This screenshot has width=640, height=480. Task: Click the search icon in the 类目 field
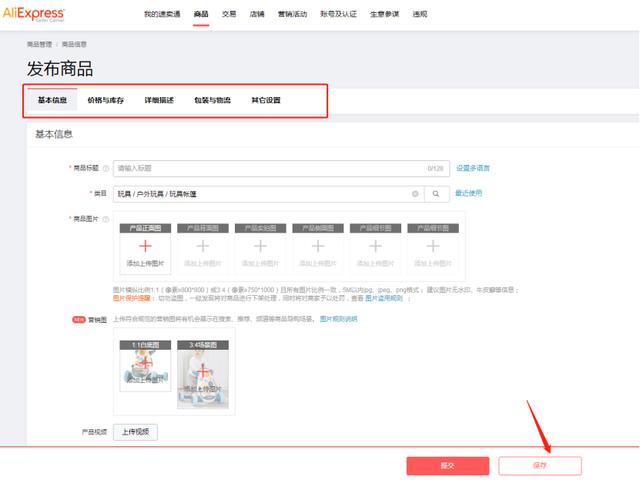[436, 194]
